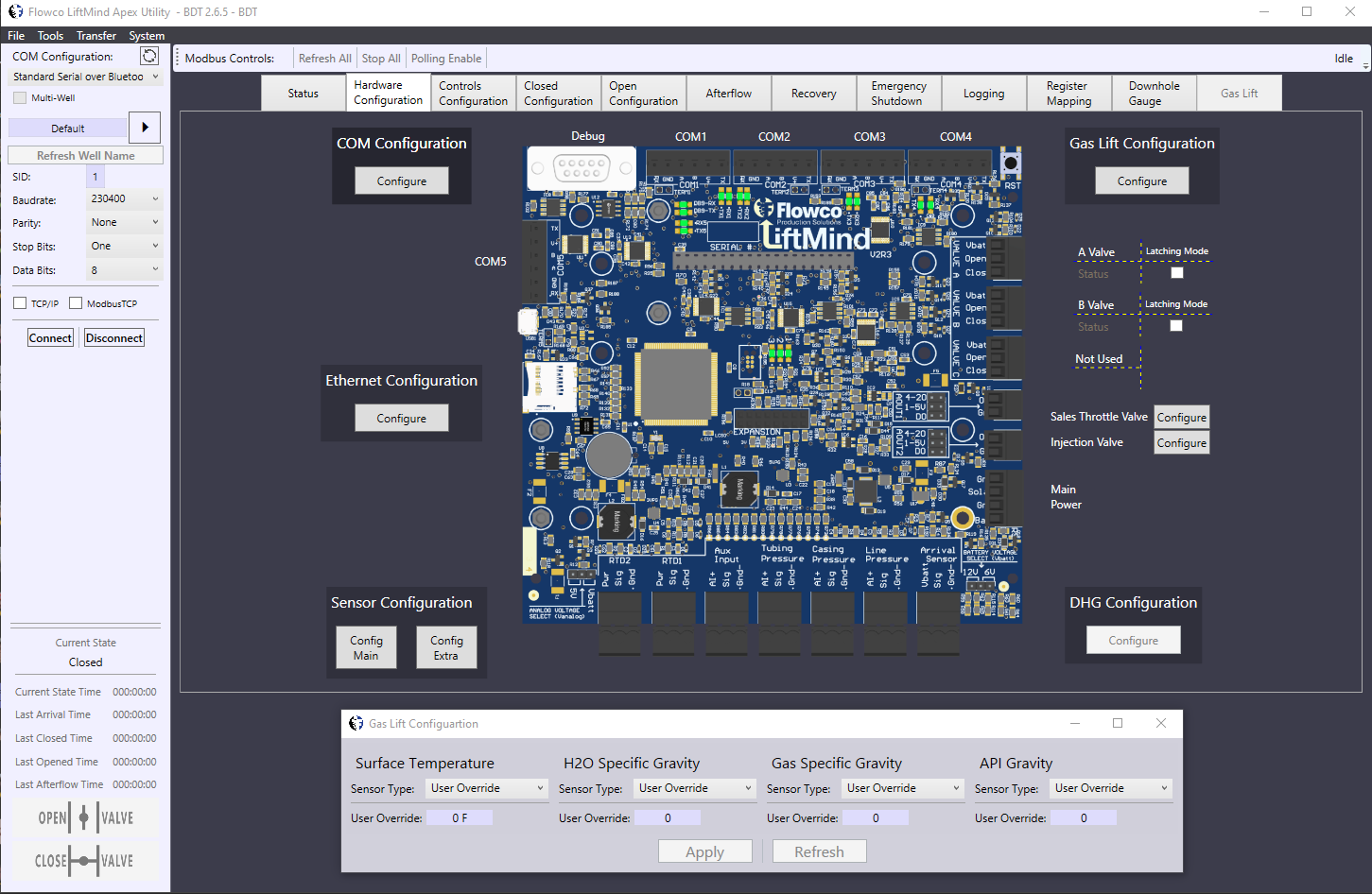
Task: Close the Gas Lift Configuration dialog
Action: (1161, 723)
